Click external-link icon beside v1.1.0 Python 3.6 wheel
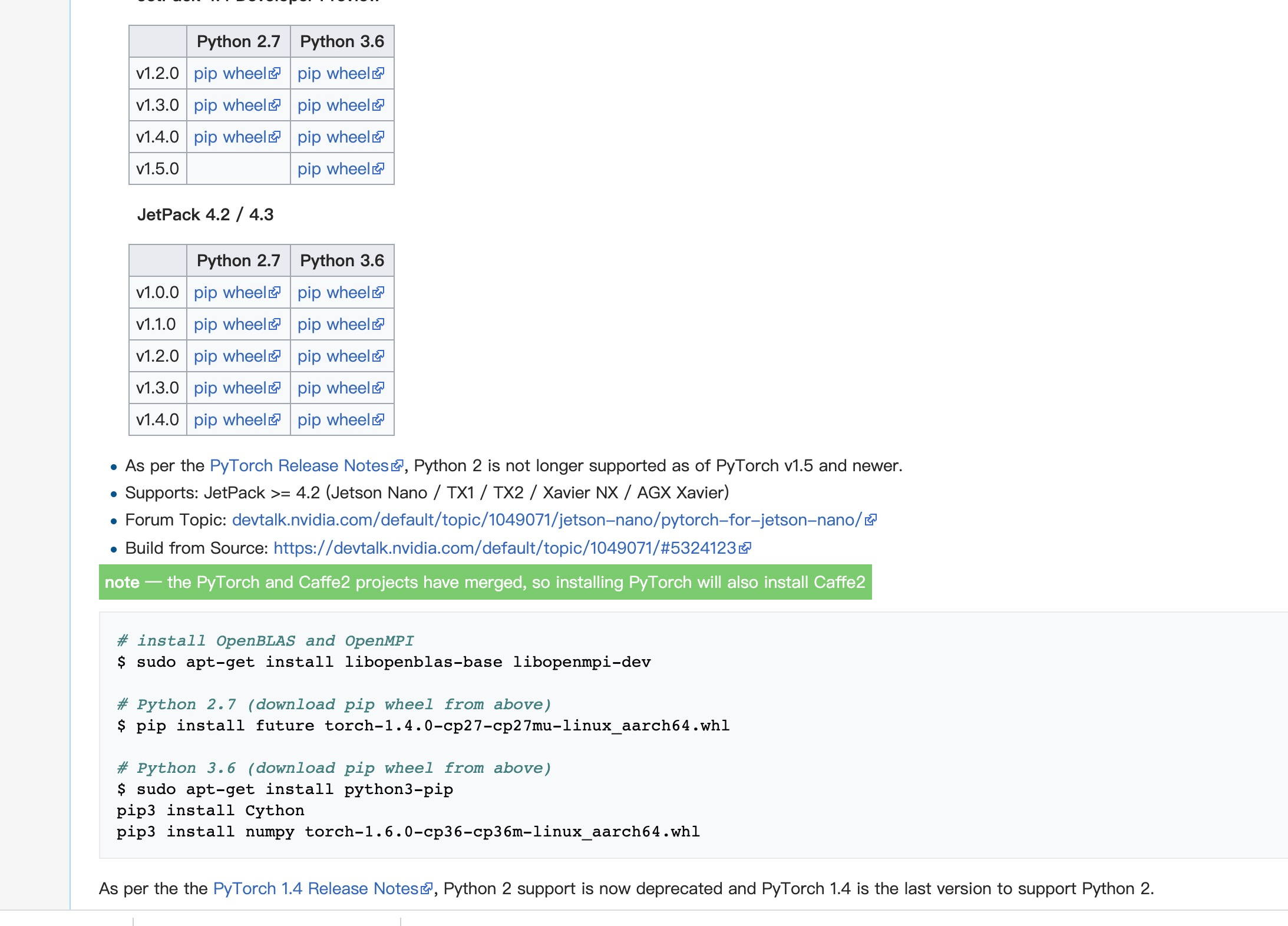 378,325
